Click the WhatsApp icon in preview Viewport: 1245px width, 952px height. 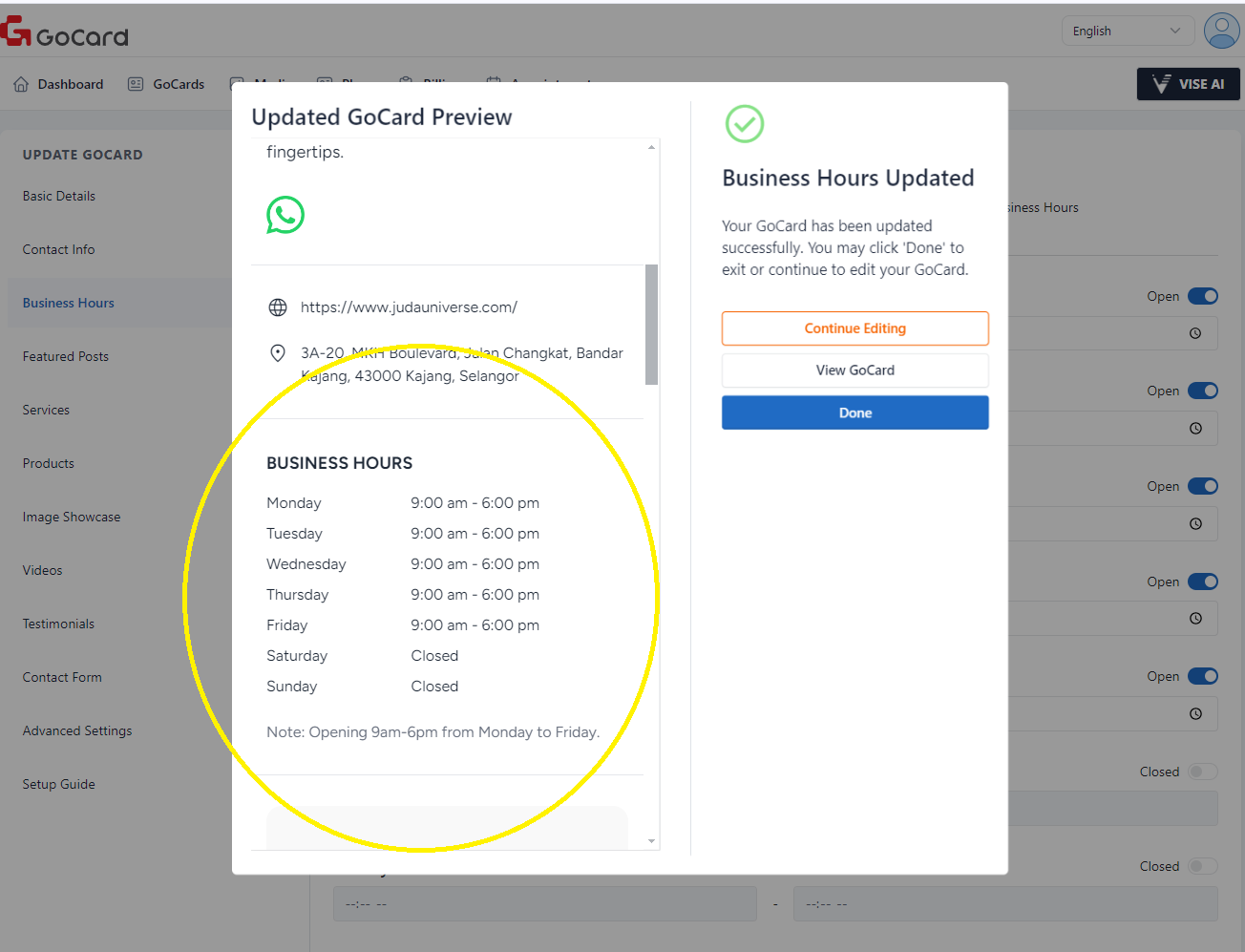tap(285, 215)
